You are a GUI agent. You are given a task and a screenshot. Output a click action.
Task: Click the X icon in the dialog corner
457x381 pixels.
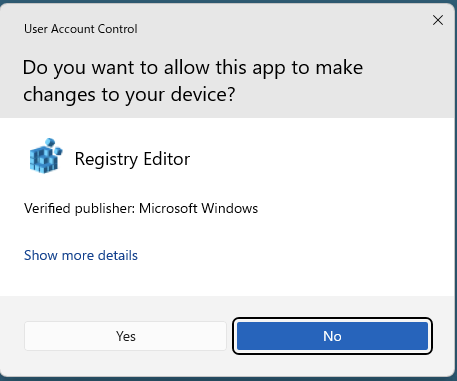pyautogui.click(x=438, y=20)
